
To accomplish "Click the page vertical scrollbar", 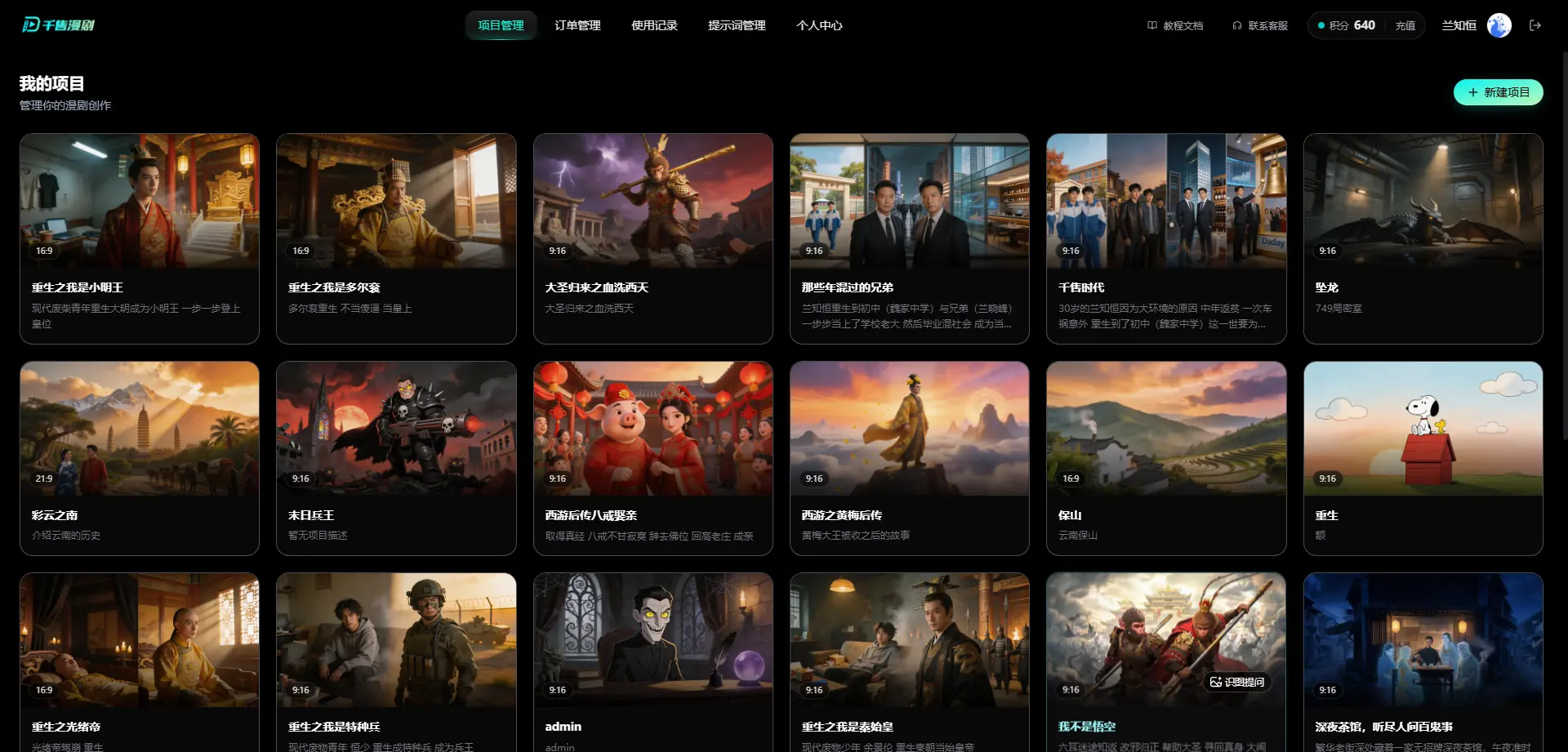I will click(x=1564, y=245).
